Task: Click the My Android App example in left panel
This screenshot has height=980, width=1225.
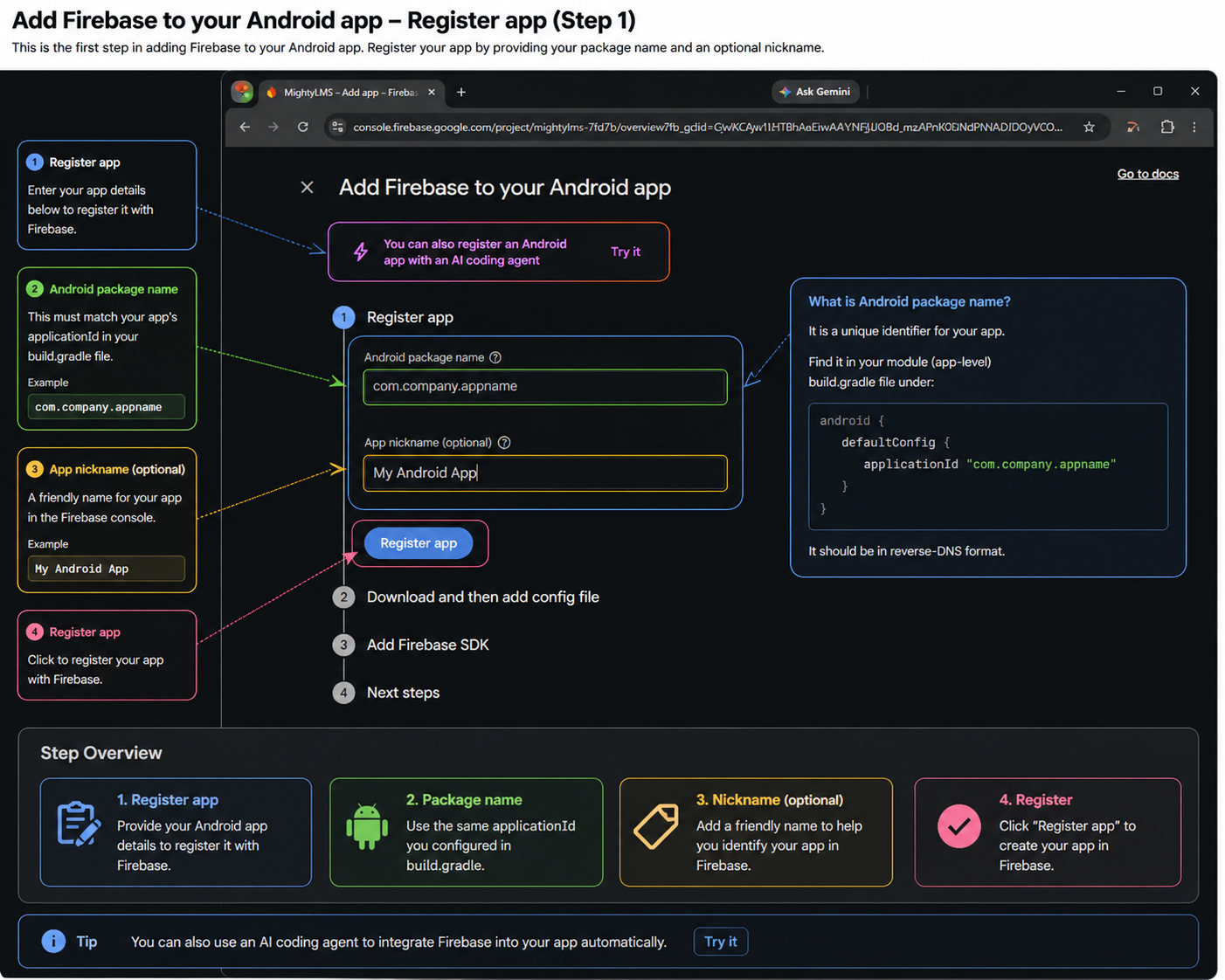Action: (x=107, y=569)
